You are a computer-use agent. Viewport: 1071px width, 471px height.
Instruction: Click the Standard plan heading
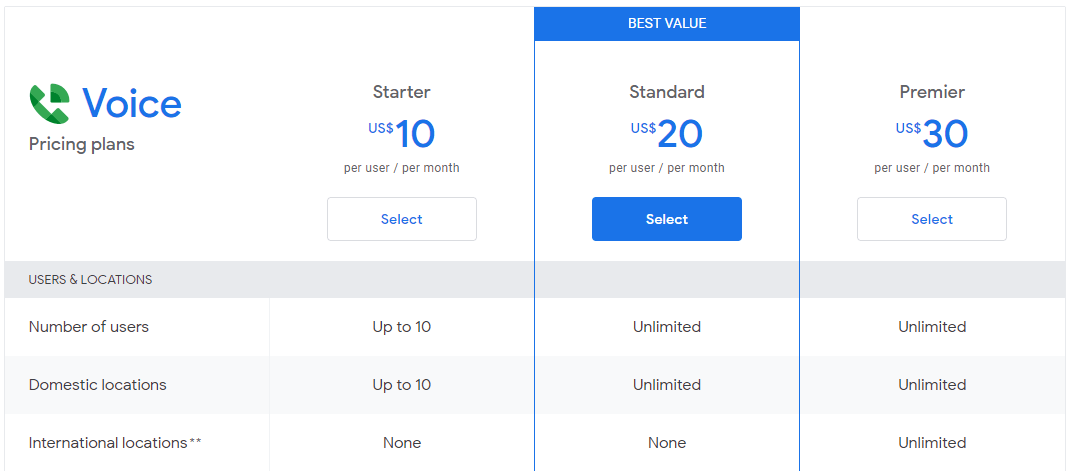(666, 92)
